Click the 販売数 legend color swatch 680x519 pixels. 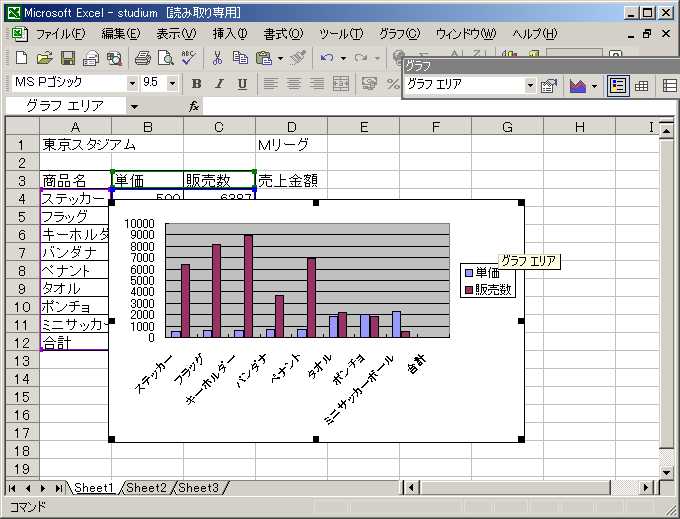[468, 290]
